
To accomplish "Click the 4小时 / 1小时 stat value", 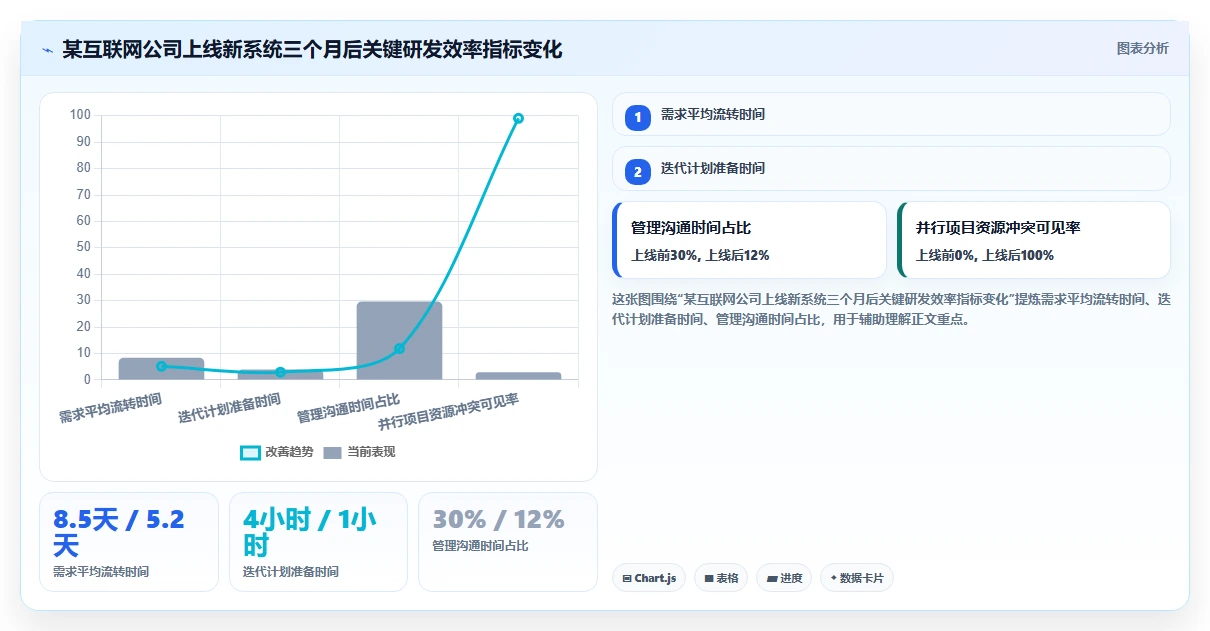I will 309,532.
